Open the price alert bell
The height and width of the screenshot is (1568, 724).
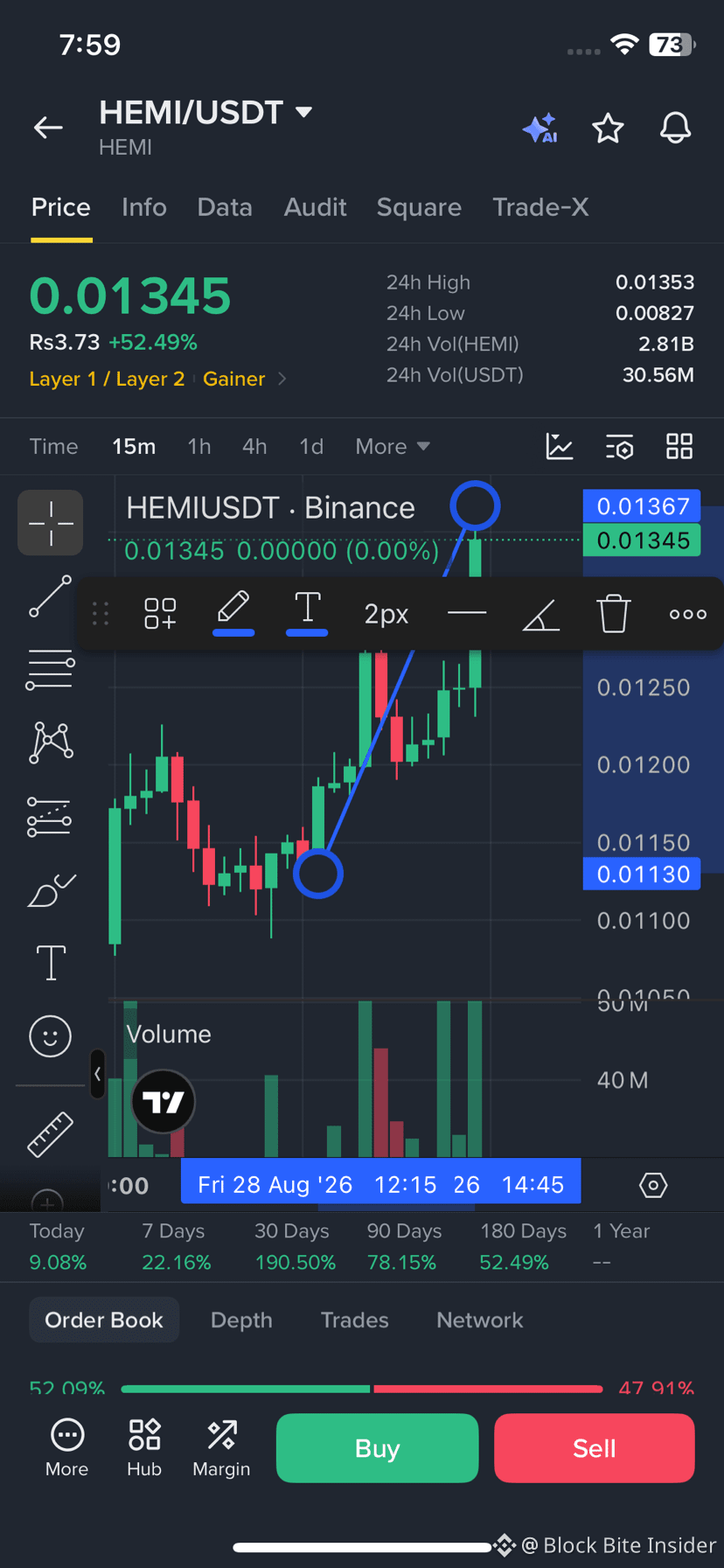point(675,128)
